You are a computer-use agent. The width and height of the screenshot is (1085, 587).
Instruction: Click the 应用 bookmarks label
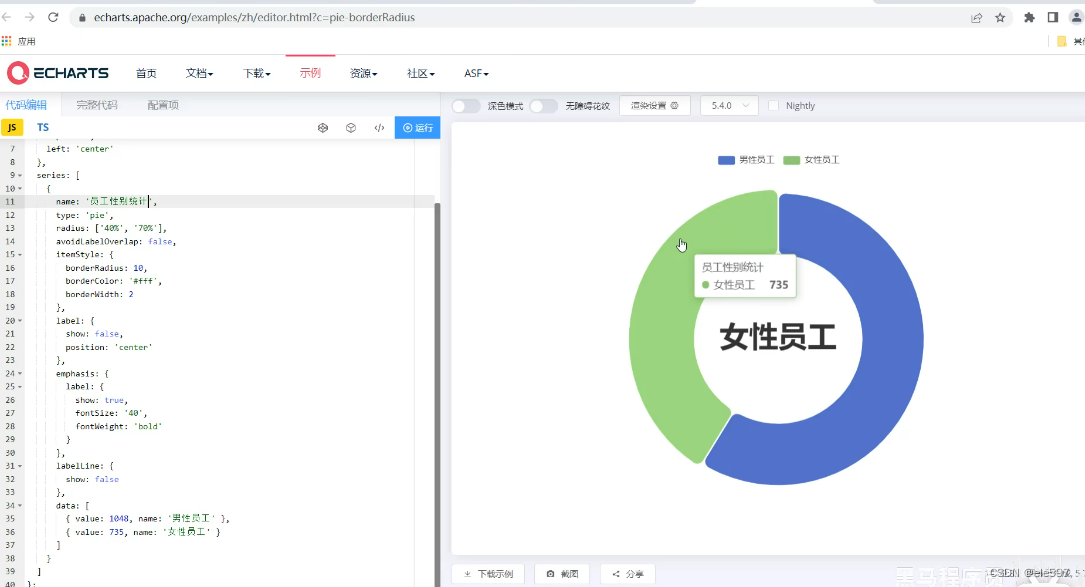click(26, 42)
